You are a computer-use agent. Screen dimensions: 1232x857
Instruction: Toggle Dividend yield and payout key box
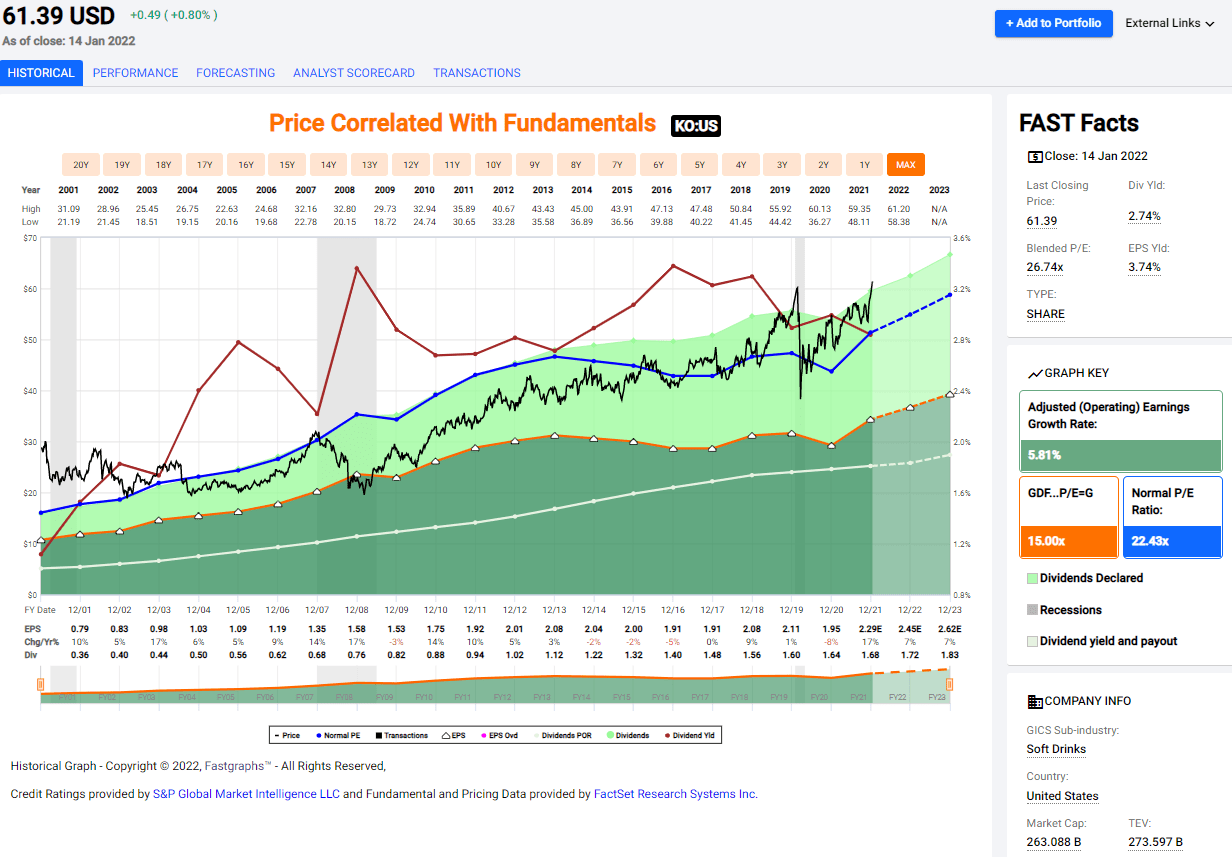tap(1032, 642)
